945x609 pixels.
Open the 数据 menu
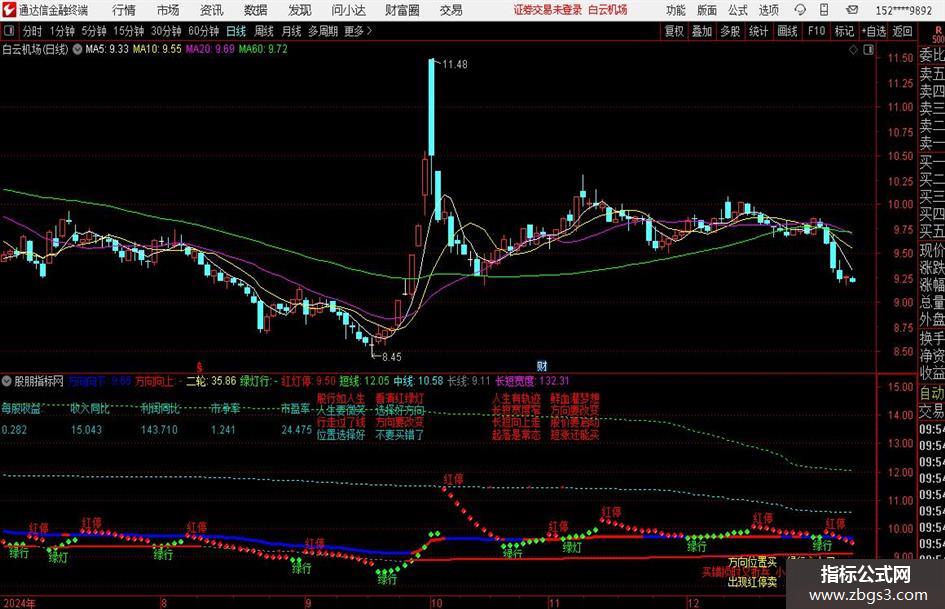[x=256, y=10]
